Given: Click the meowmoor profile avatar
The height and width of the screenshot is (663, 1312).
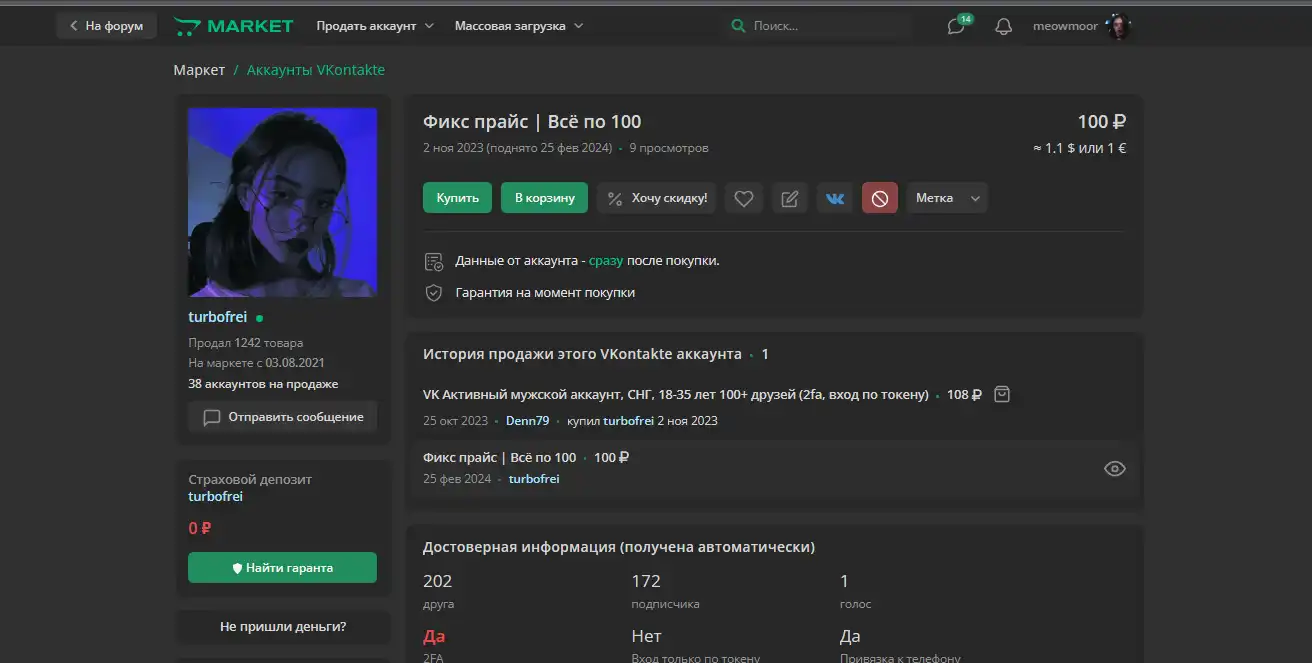Looking at the screenshot, I should click(x=1119, y=26).
